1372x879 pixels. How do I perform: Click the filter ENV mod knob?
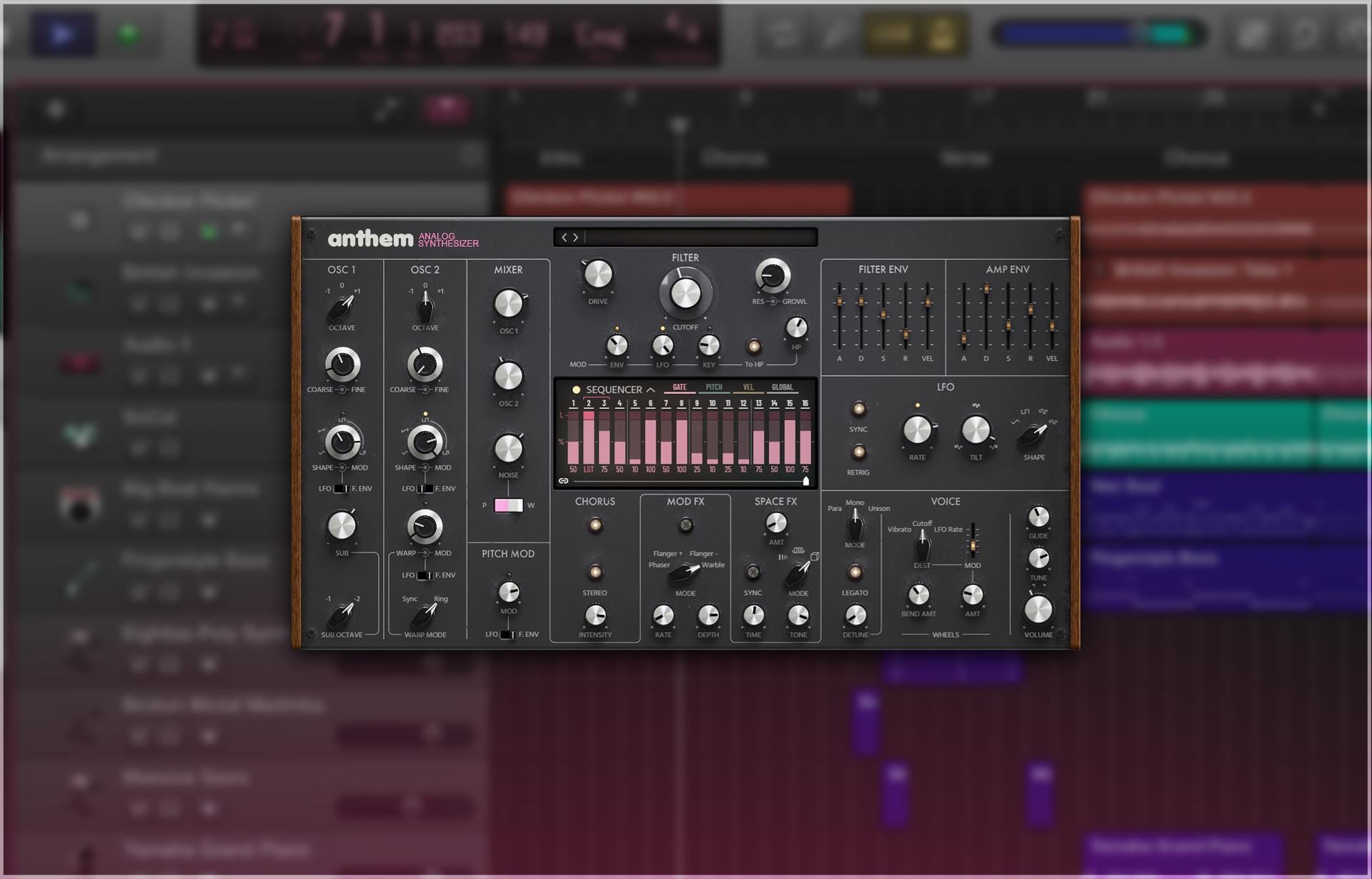tap(617, 346)
